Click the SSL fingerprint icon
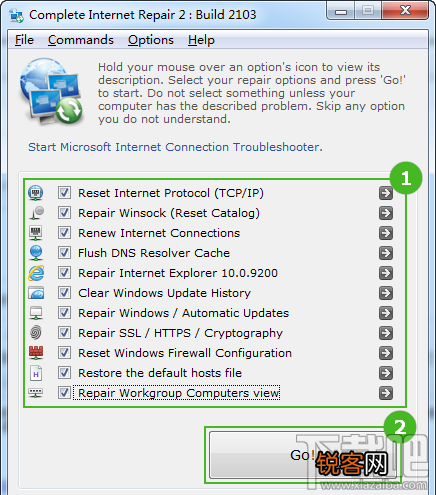Image resolution: width=436 pixels, height=495 pixels. (x=36, y=333)
